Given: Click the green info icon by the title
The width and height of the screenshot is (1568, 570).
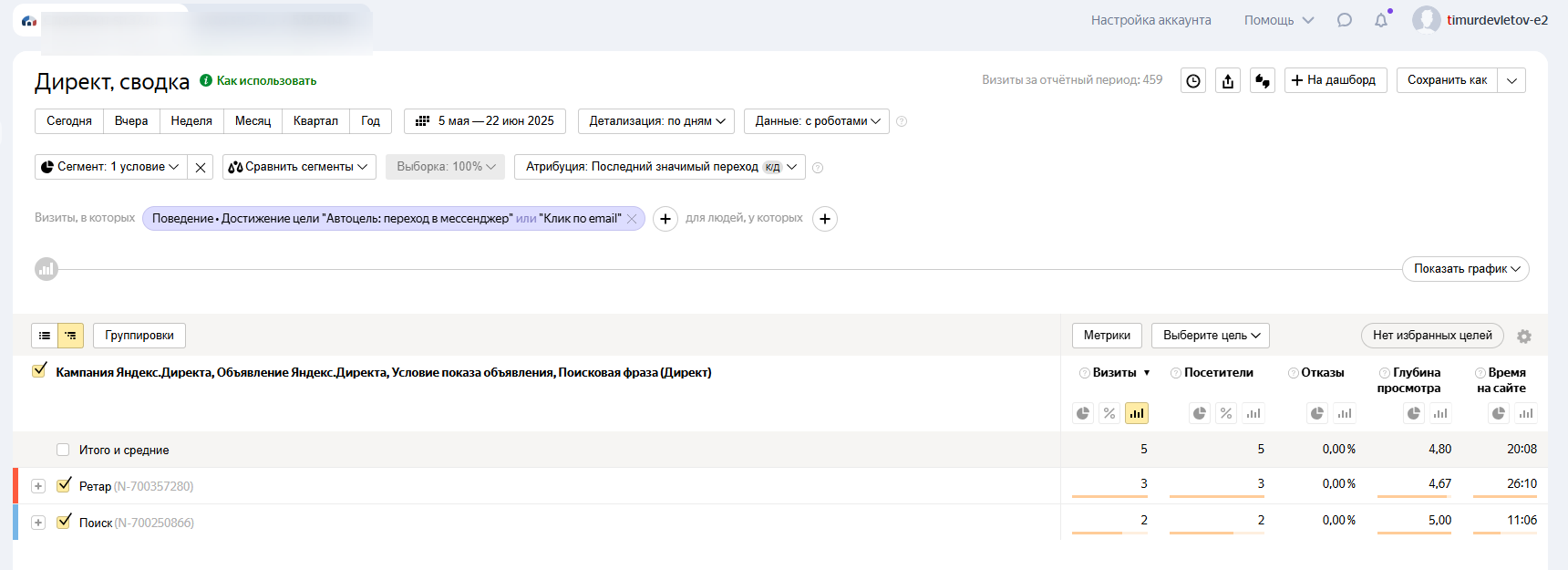Looking at the screenshot, I should pos(206,80).
